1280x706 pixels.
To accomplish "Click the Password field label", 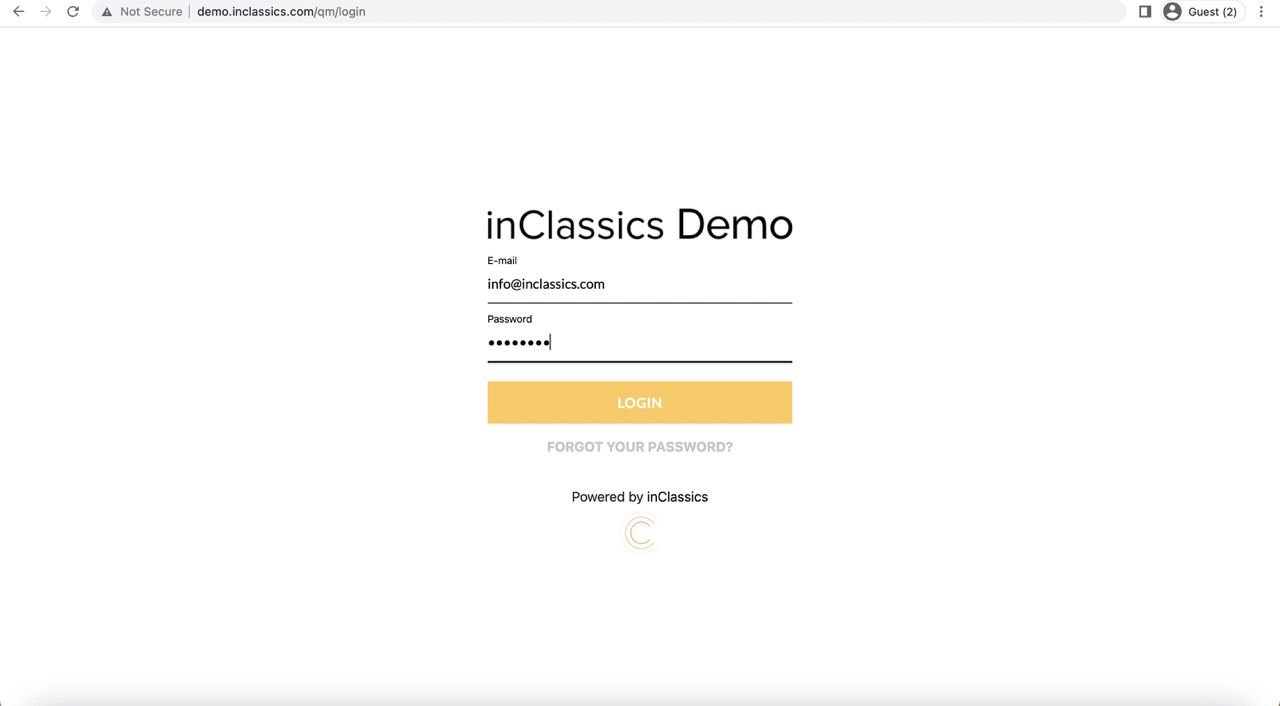I will (510, 319).
